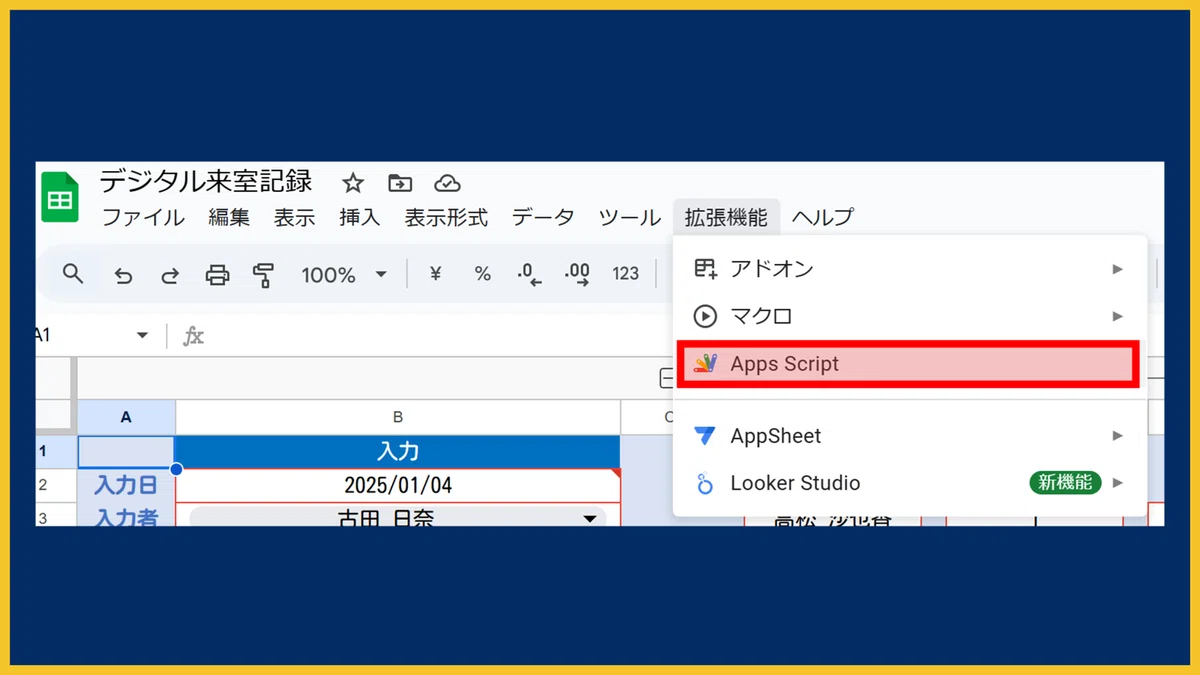Viewport: 1200px width, 675px height.
Task: Star the デジタル来室記録 document
Action: tap(353, 183)
